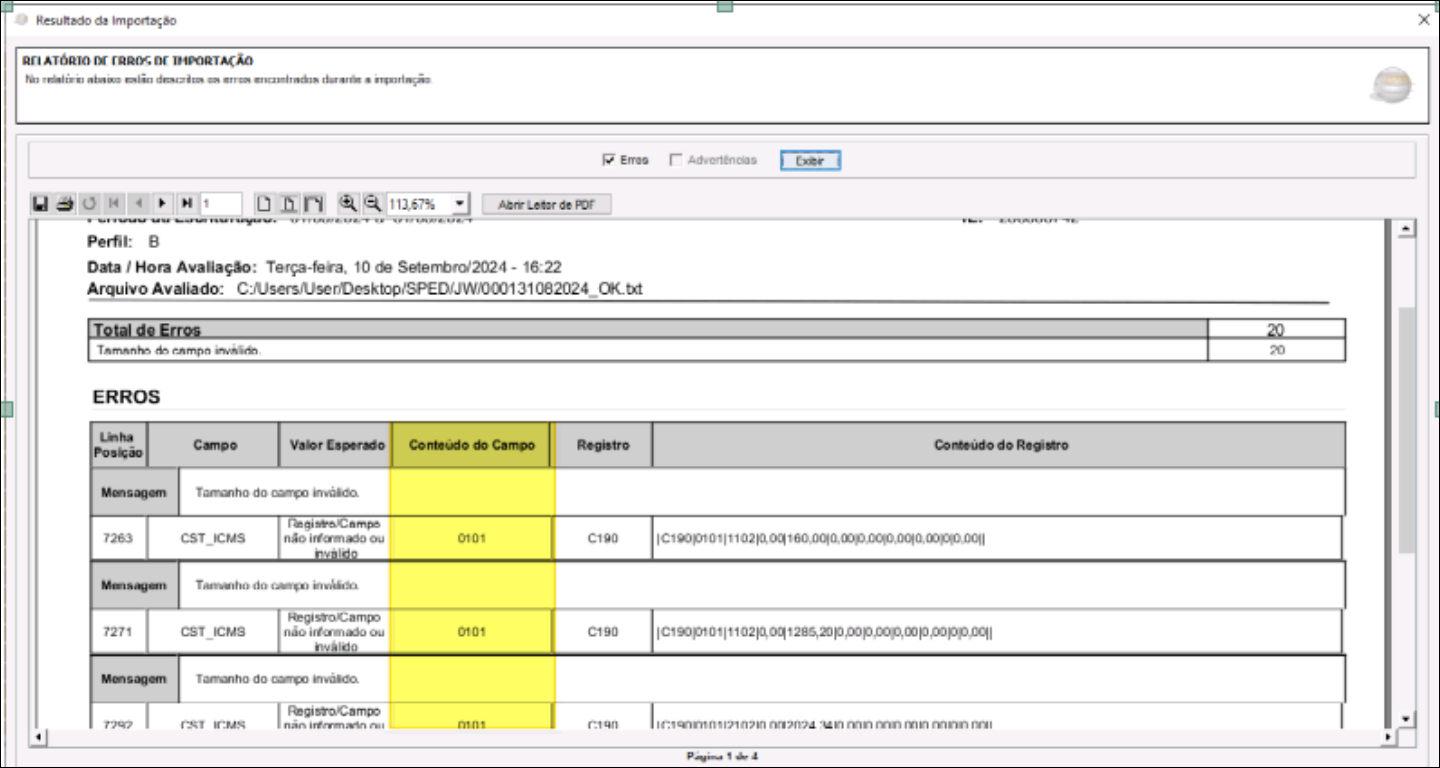Click the Valor Esperado column header
The image size is (1440, 768).
(335, 445)
